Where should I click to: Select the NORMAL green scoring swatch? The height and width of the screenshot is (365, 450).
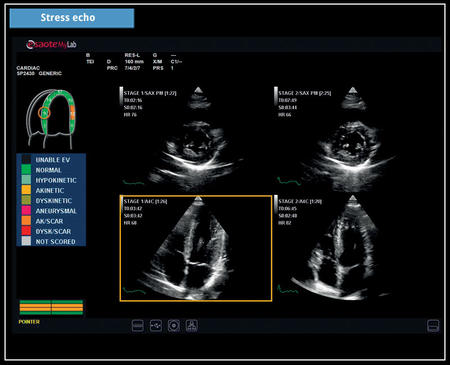coord(26,170)
